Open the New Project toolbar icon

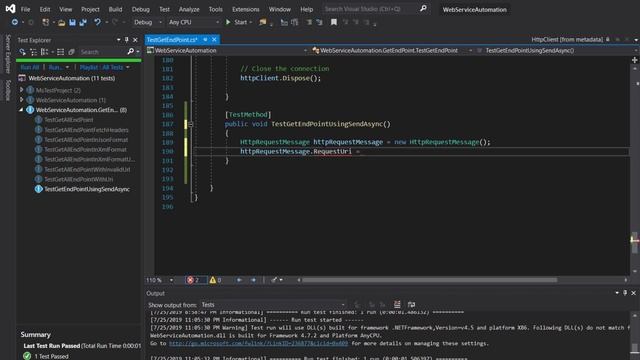coord(46,22)
